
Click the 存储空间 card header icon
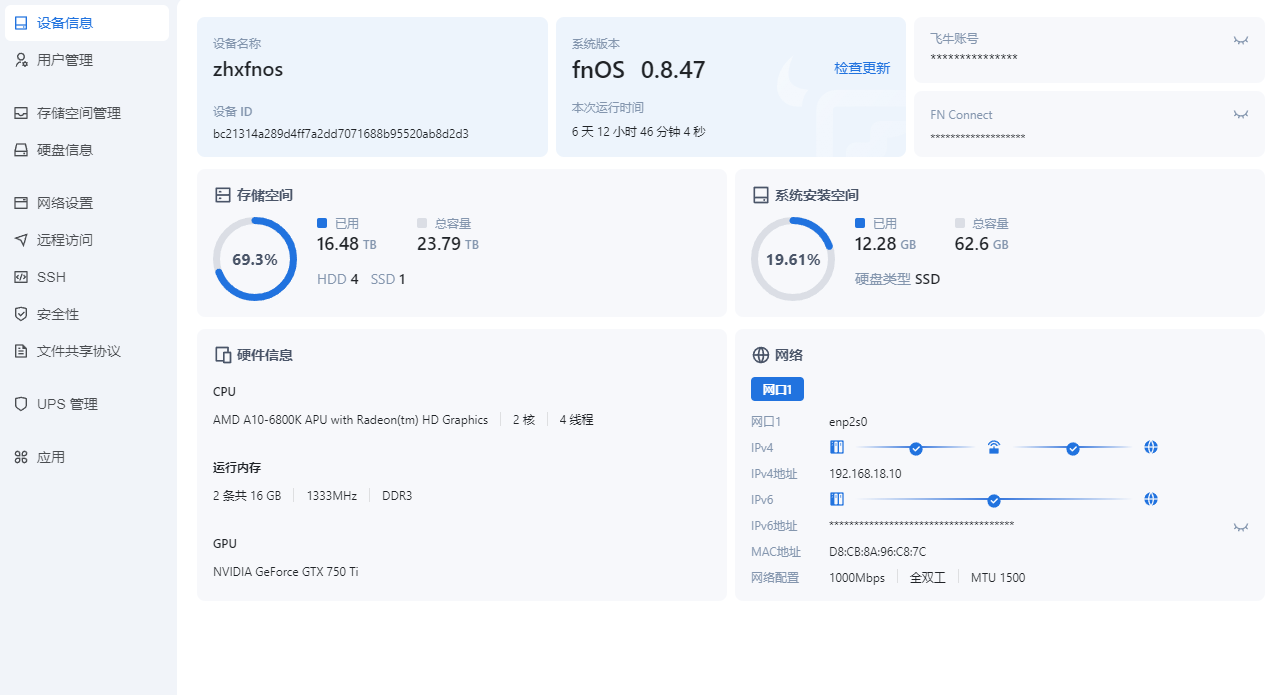[223, 195]
